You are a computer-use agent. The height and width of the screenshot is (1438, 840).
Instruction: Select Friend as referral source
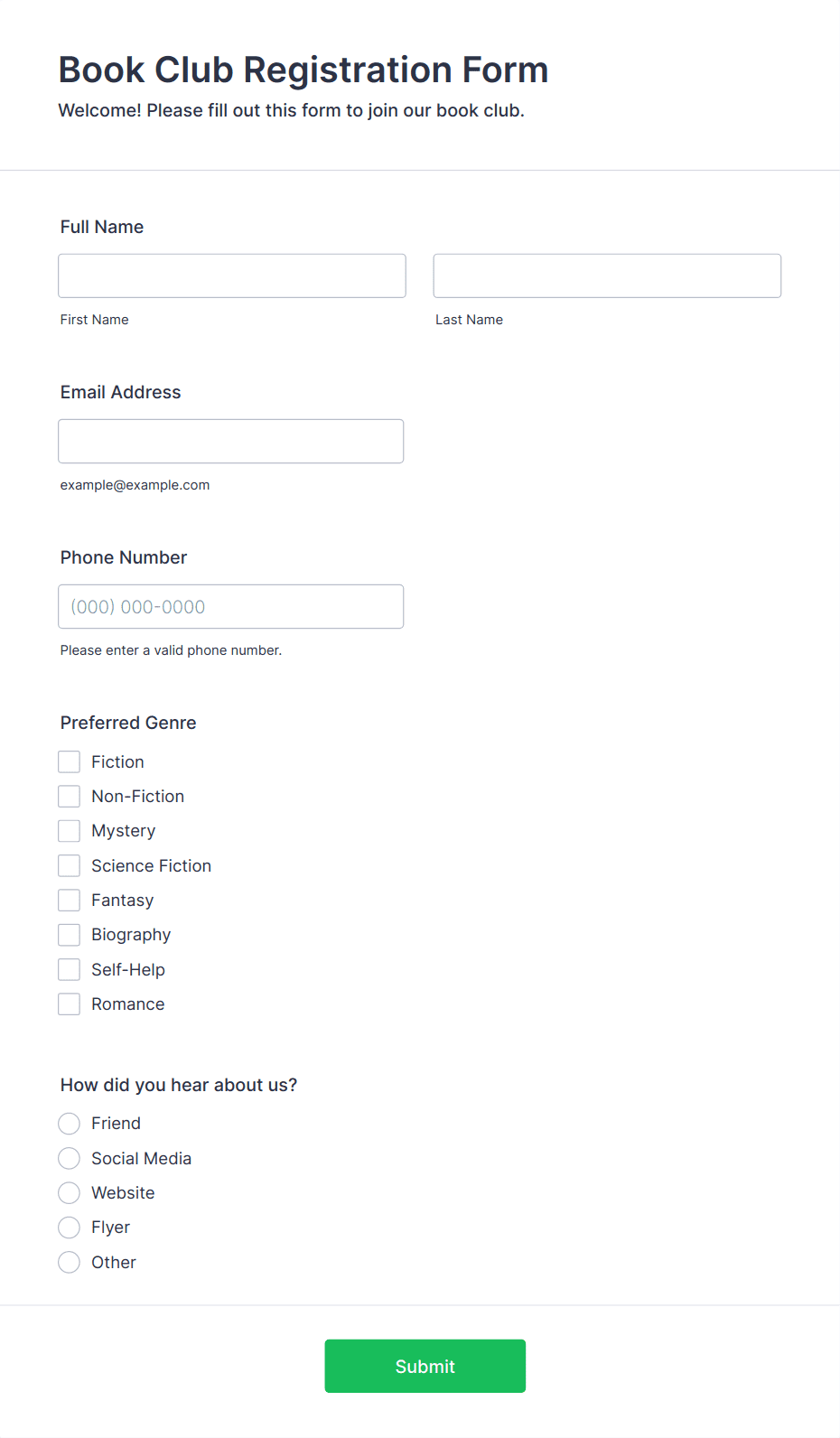click(69, 1123)
